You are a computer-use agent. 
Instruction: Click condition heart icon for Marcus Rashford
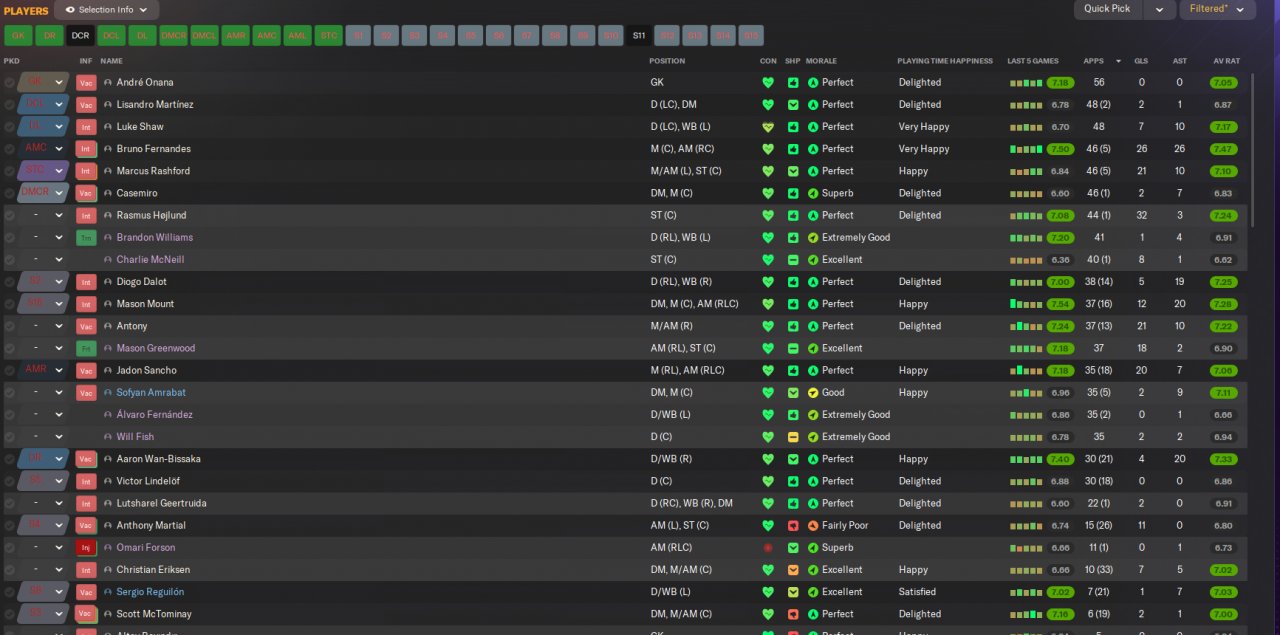pyautogui.click(x=768, y=171)
